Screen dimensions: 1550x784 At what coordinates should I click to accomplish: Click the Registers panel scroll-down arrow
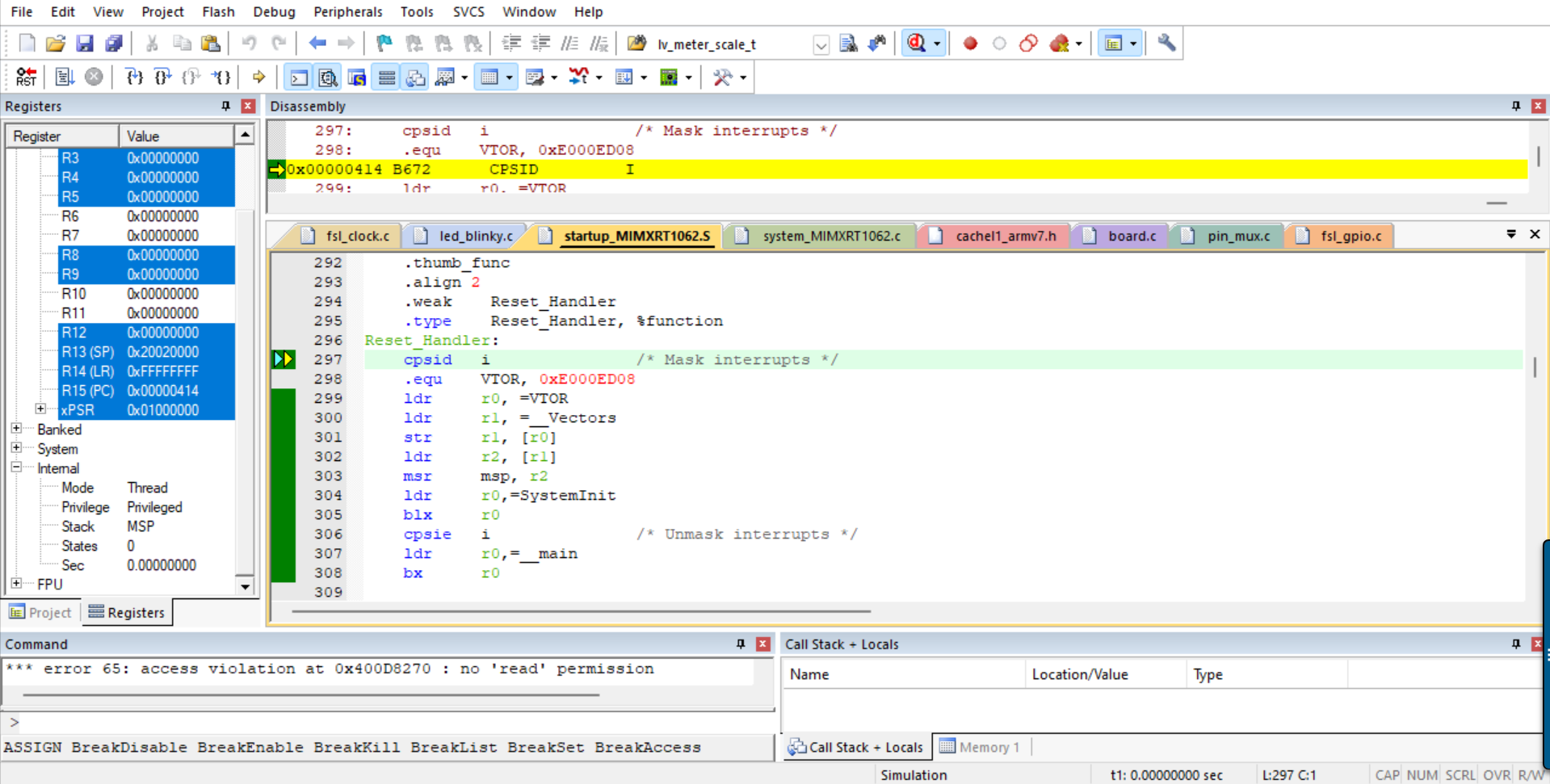(x=245, y=586)
